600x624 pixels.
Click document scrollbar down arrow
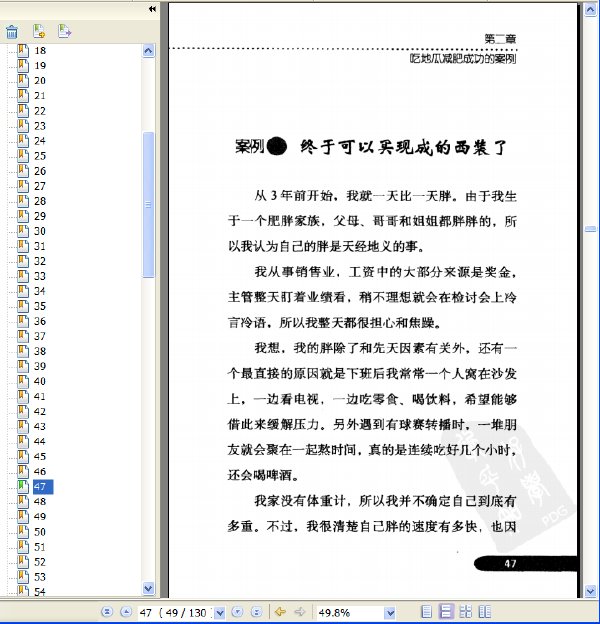(590, 591)
